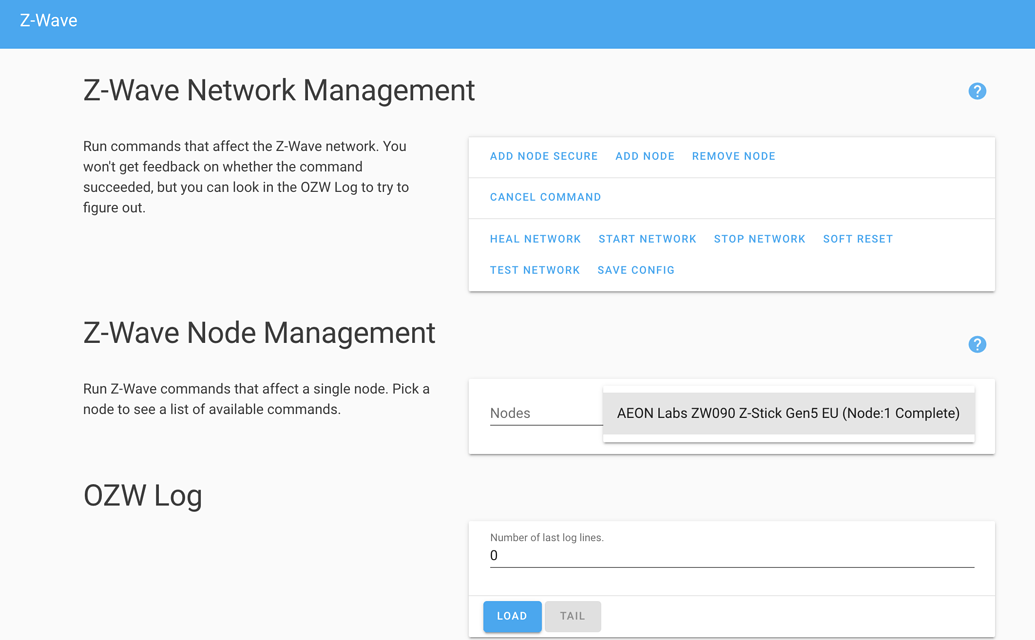Open Network Management help icon

click(977, 91)
